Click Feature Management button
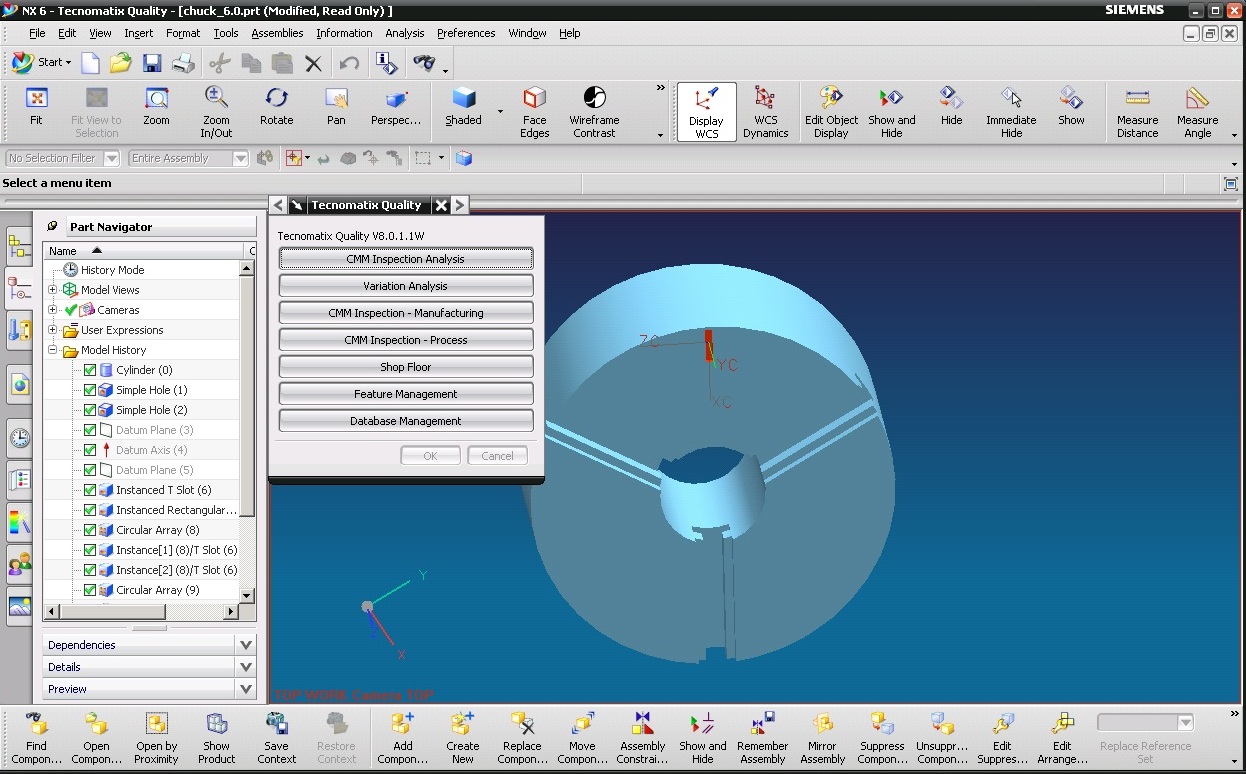Screen dimensions: 1246x774 pyautogui.click(x=406, y=394)
